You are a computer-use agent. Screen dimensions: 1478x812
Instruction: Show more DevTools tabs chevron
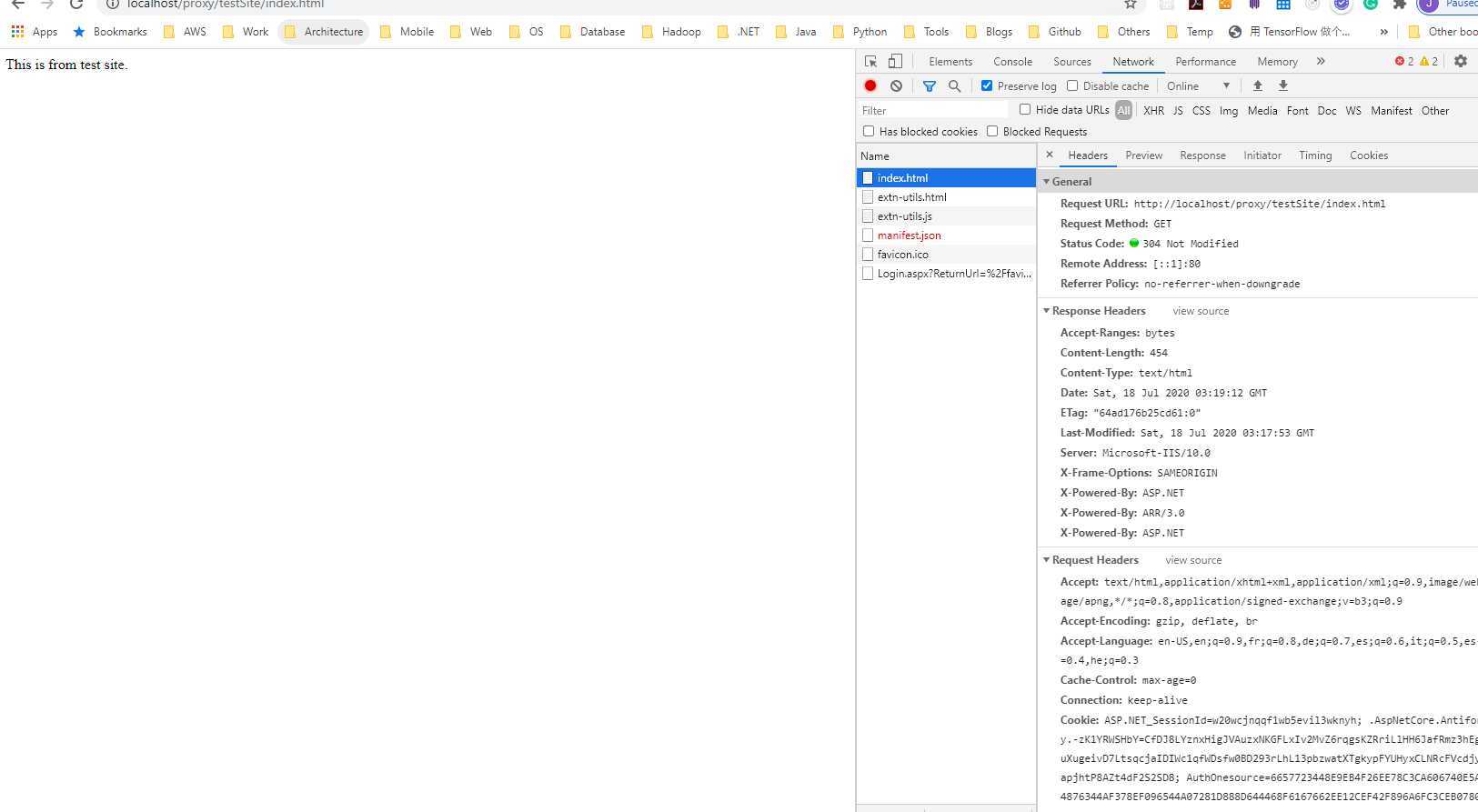[1321, 61]
